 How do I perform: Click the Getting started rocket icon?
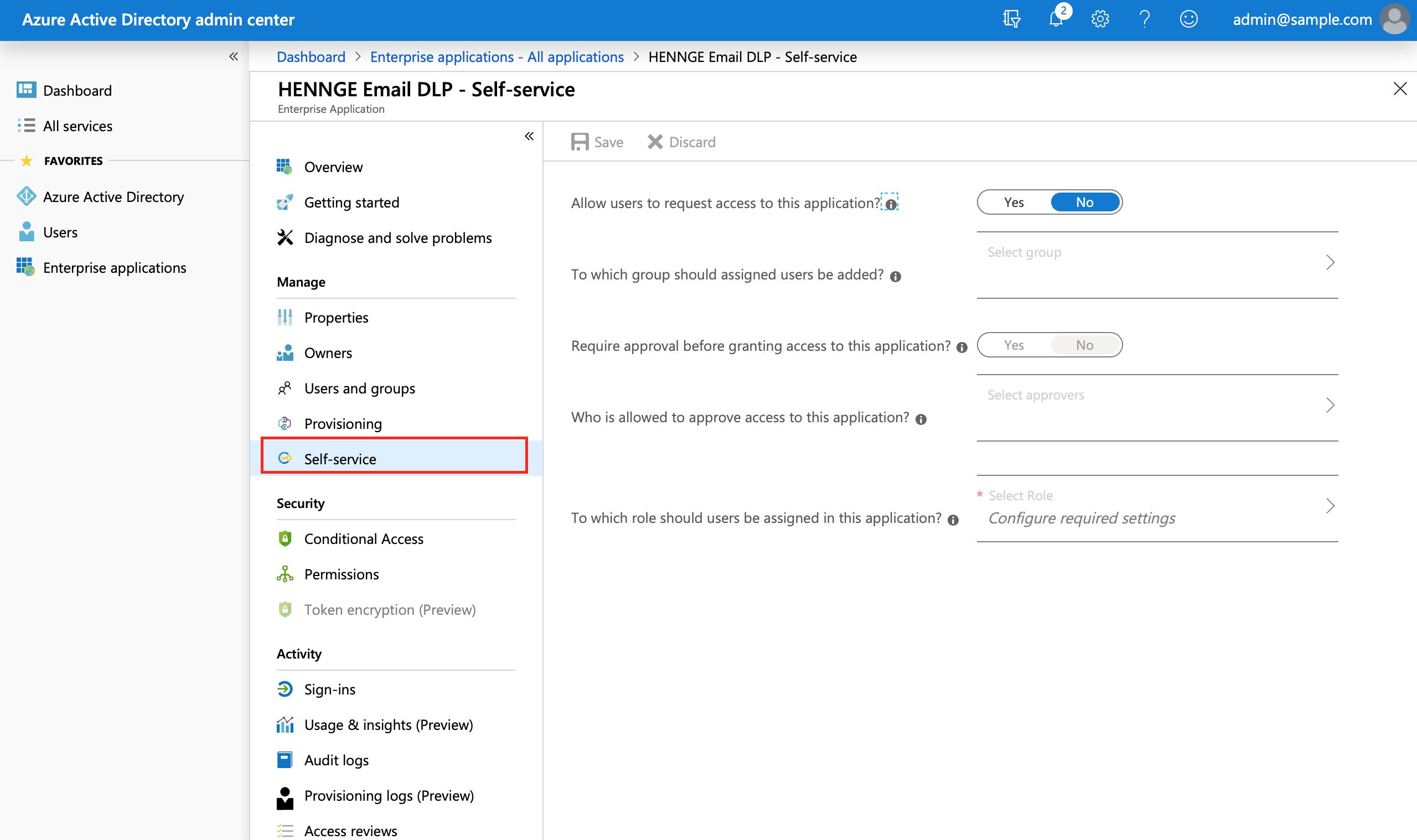[x=284, y=202]
